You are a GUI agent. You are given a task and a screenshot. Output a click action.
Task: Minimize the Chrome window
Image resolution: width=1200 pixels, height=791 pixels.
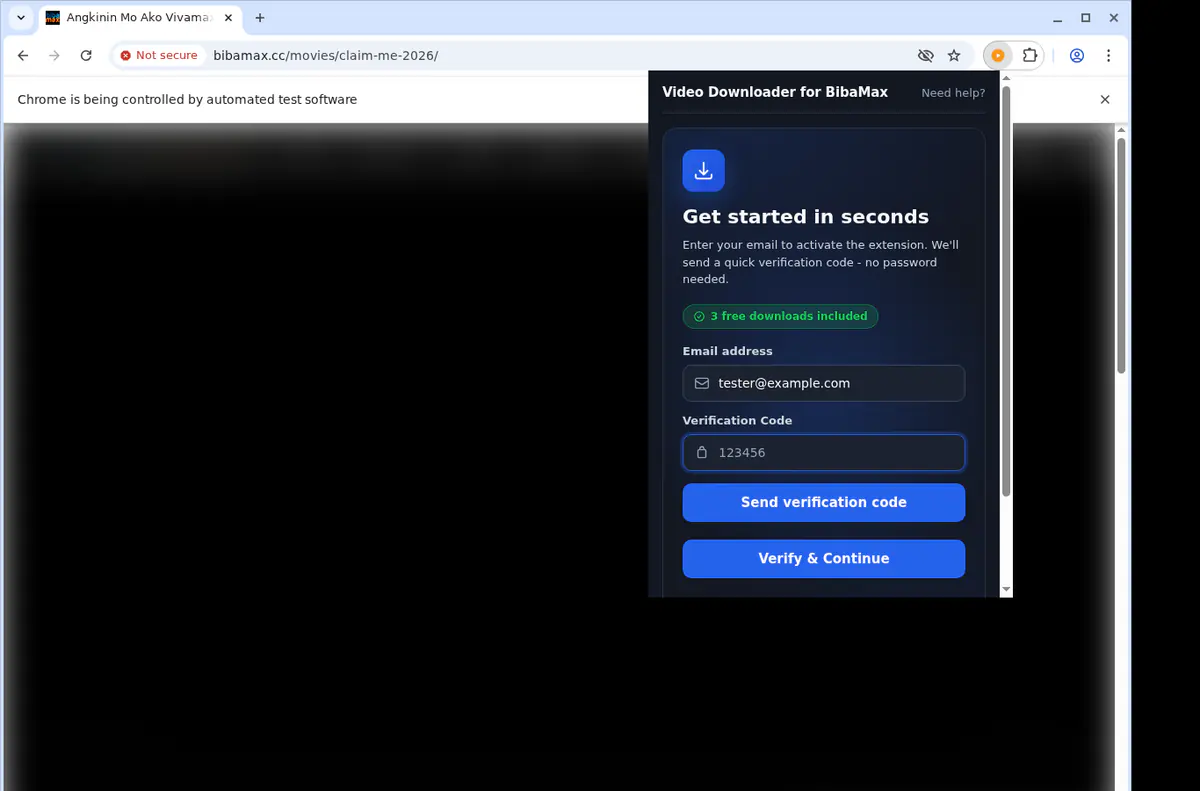coord(1058,18)
